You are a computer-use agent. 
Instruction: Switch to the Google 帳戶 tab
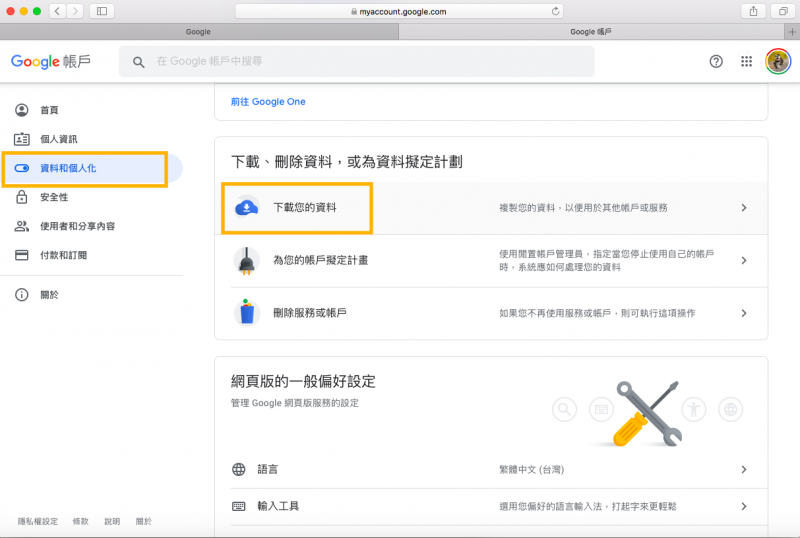point(591,32)
